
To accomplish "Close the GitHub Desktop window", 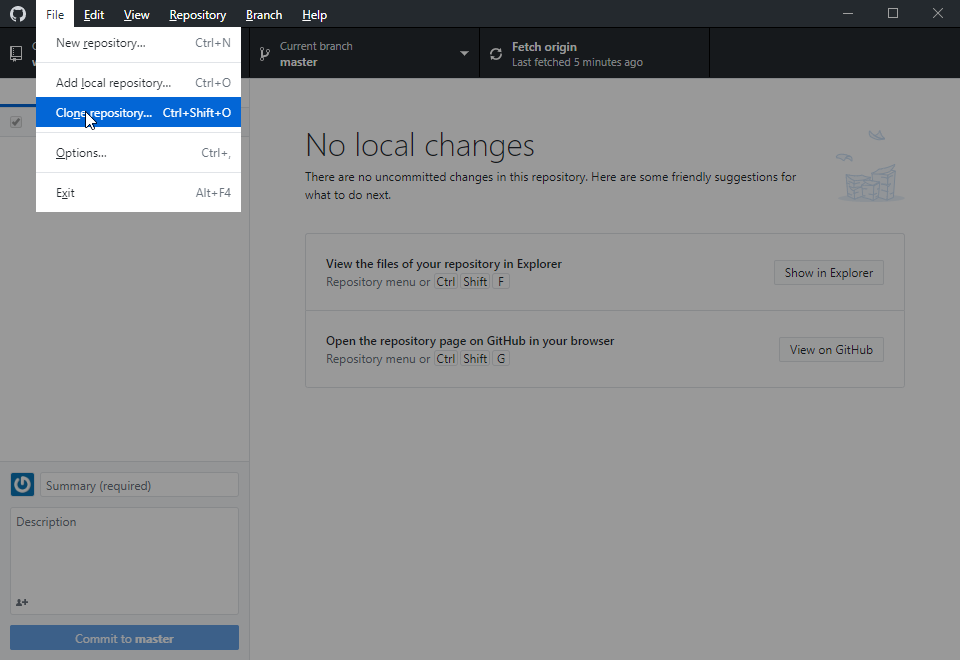I will [x=937, y=13].
